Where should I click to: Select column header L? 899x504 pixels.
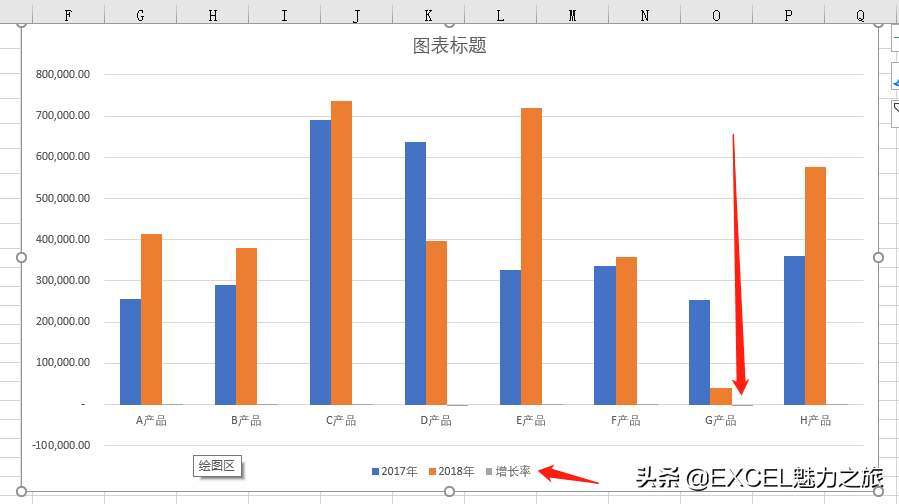pyautogui.click(x=501, y=15)
